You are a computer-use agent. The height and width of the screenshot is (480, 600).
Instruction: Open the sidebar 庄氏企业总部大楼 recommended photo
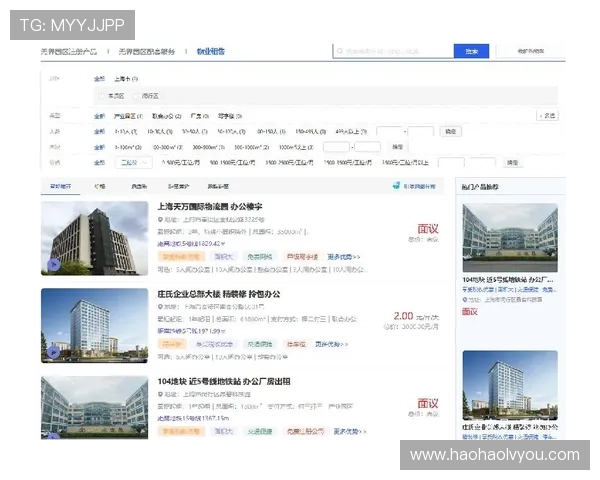click(510, 385)
